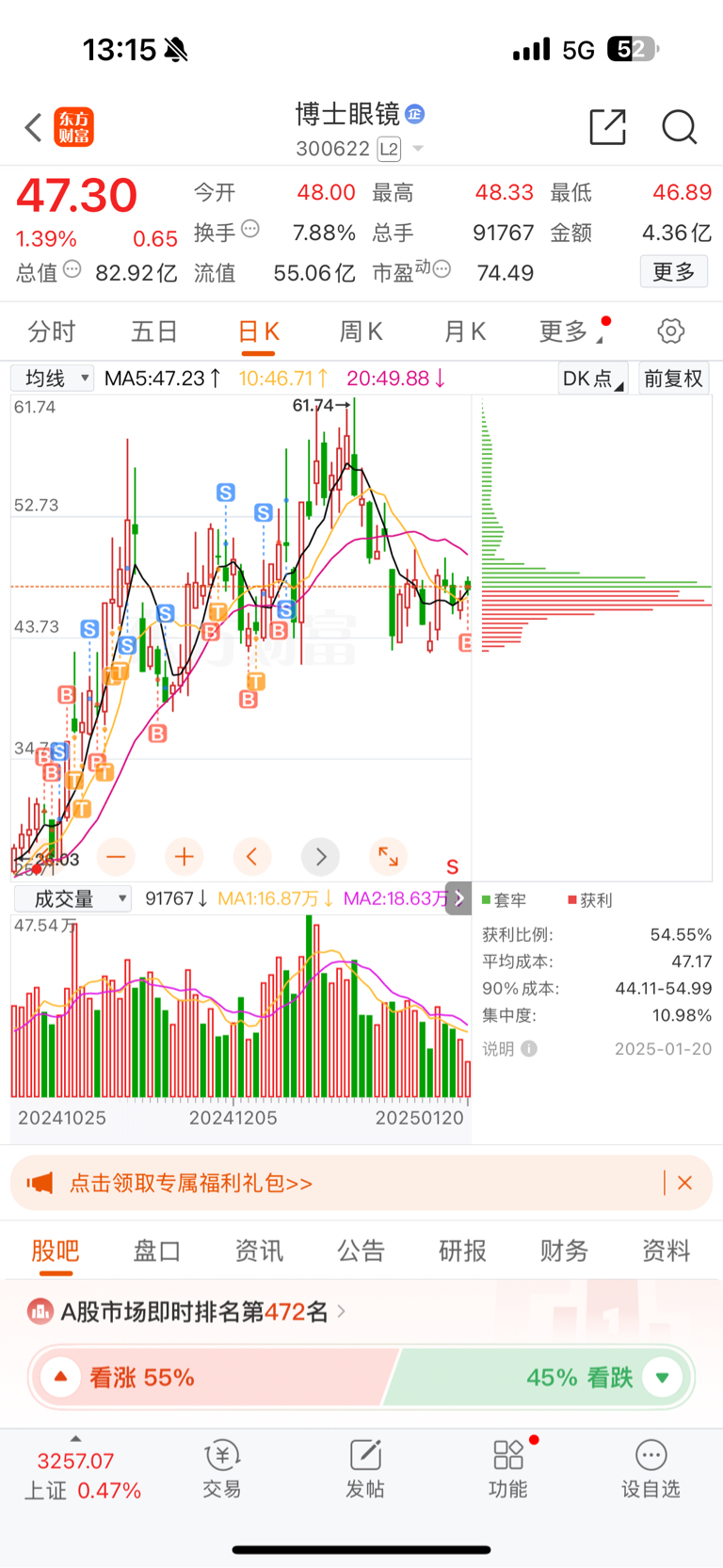Tap the 获利比例 value 54.55%

point(681,935)
